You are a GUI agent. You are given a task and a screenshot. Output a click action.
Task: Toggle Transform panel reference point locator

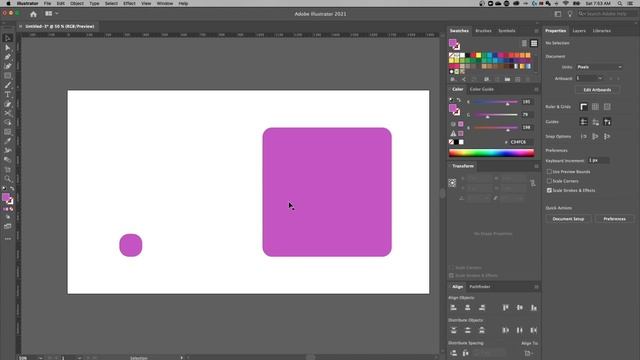click(452, 183)
